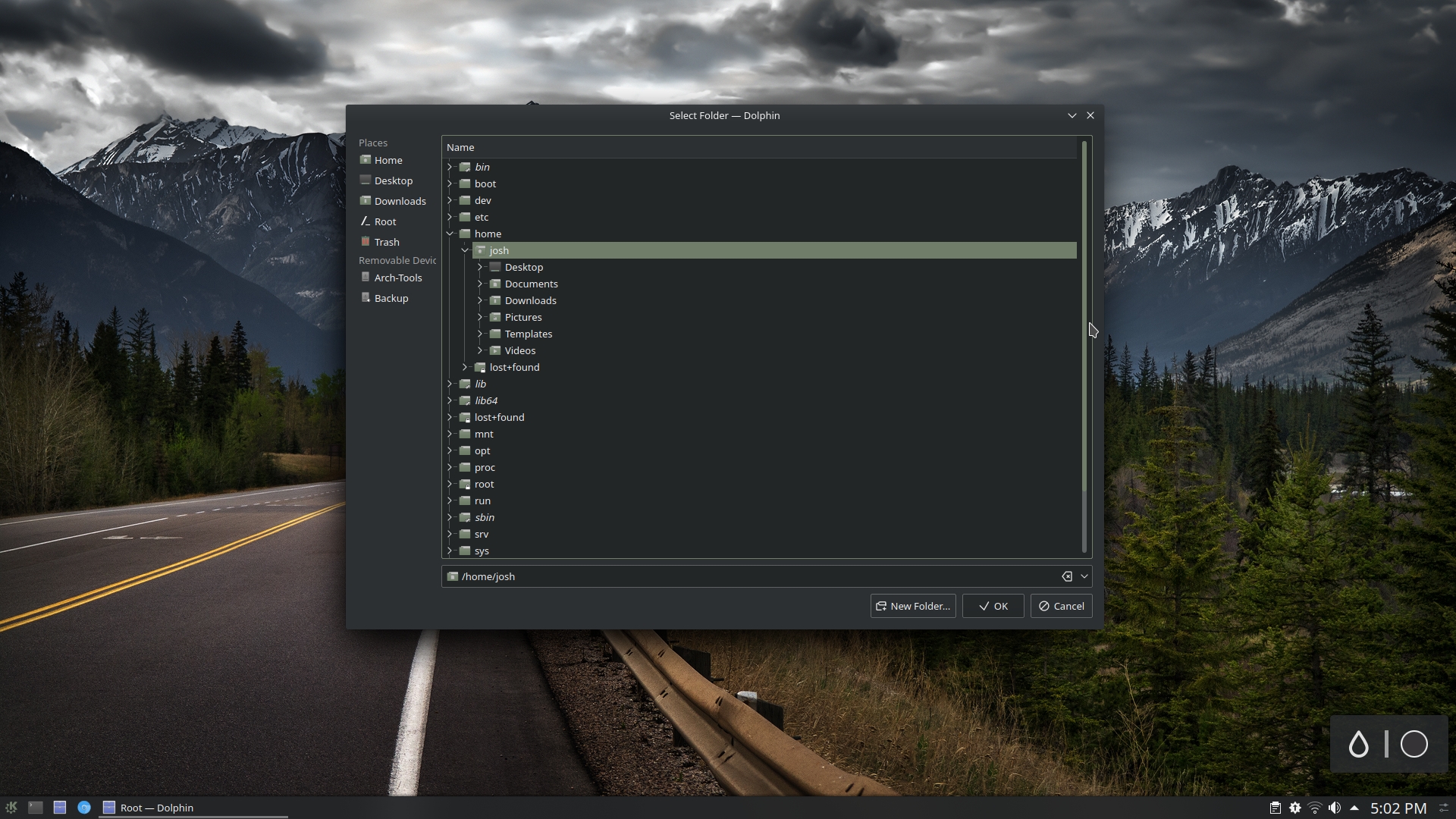Expand the etc folder
This screenshot has height=819, width=1456.
click(x=450, y=217)
